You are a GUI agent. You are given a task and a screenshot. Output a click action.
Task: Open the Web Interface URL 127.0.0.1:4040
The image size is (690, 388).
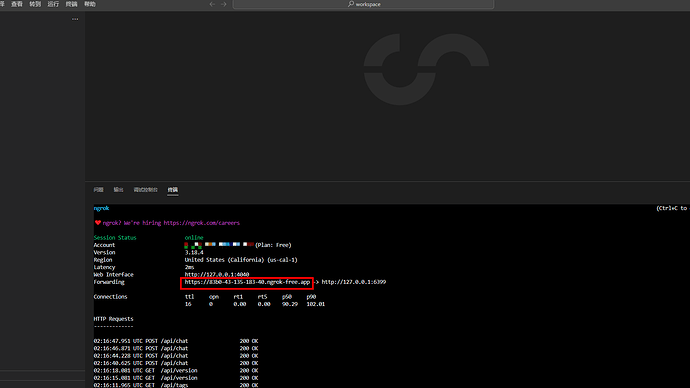[x=217, y=275]
